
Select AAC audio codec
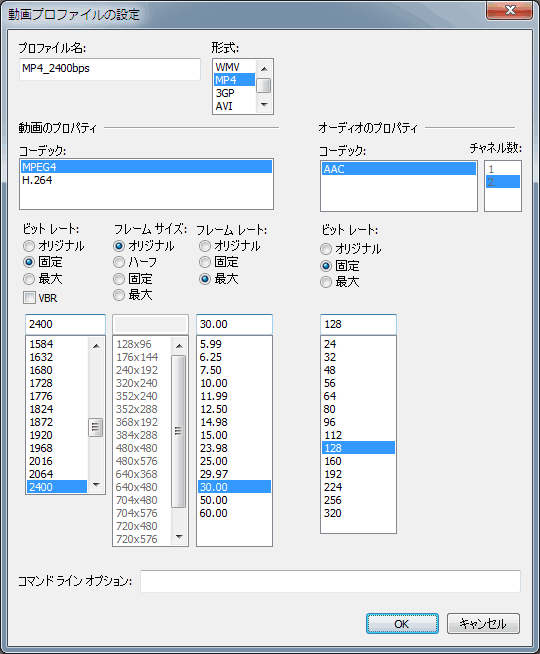pos(399,169)
